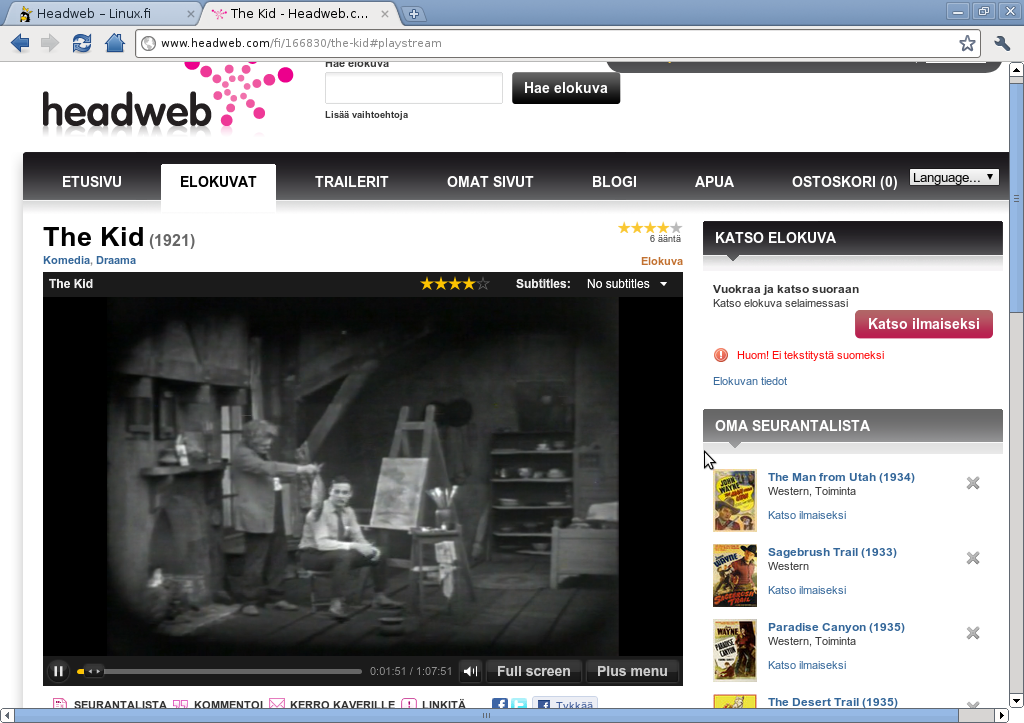Click the movie search input field
The height and width of the screenshot is (723, 1024).
pyautogui.click(x=413, y=88)
